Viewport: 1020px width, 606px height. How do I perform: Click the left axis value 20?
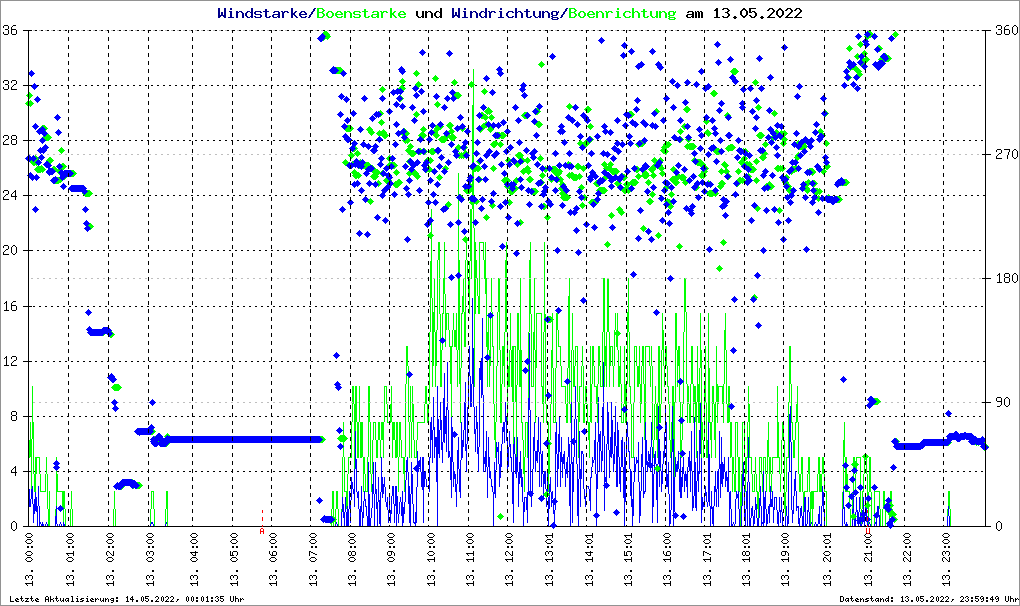(12, 251)
